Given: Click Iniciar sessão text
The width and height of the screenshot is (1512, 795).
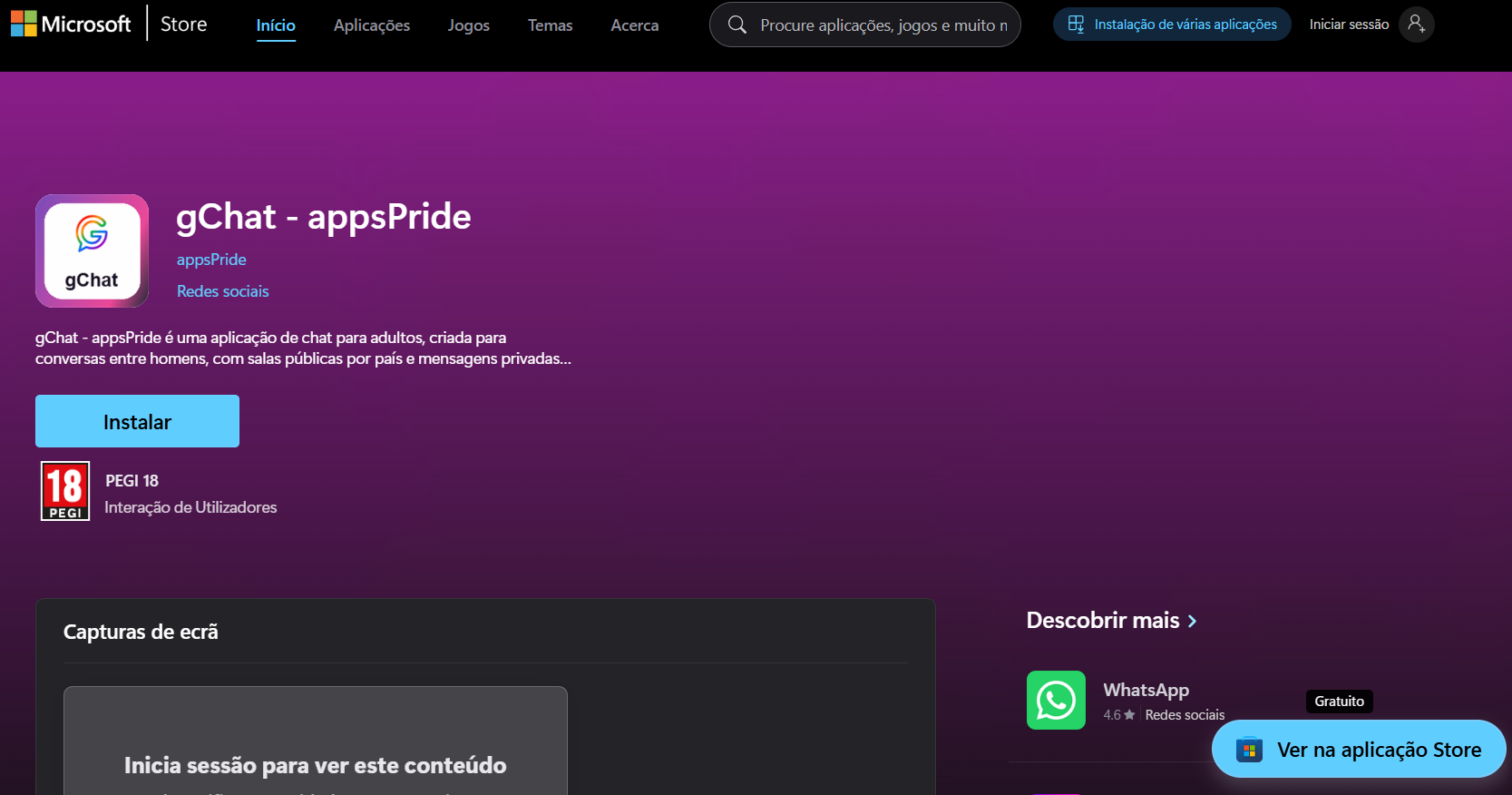Looking at the screenshot, I should 1349,25.
